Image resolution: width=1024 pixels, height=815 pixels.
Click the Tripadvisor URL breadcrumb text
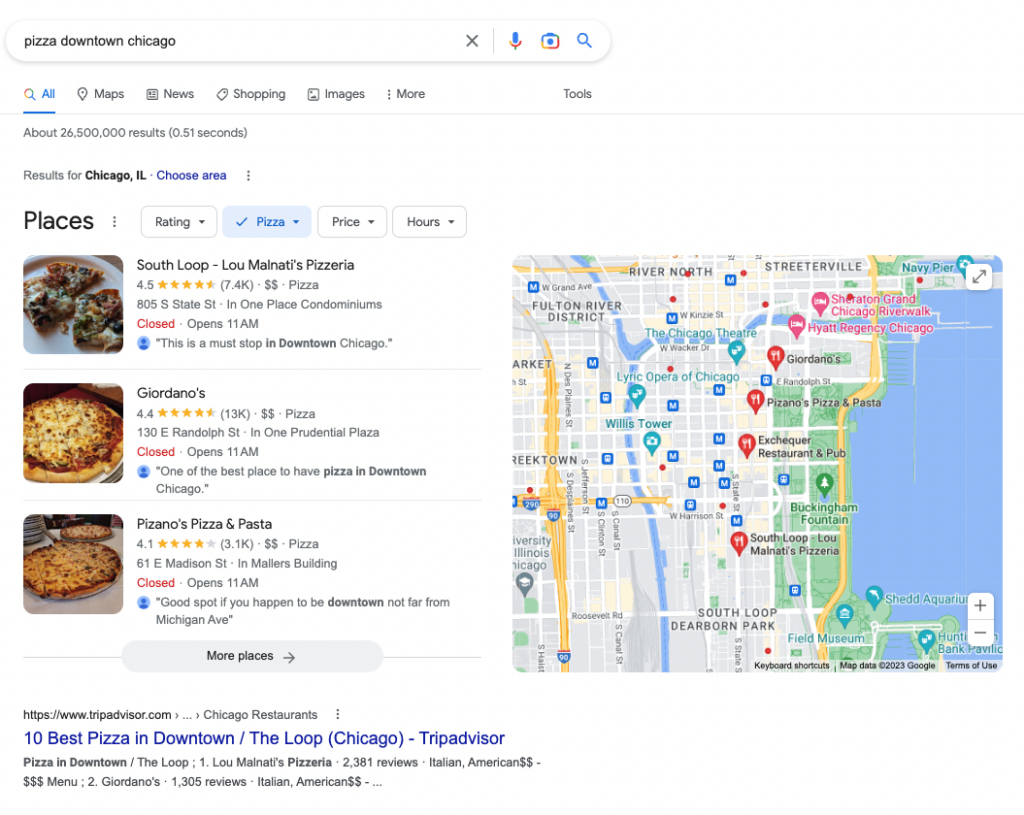(x=170, y=715)
